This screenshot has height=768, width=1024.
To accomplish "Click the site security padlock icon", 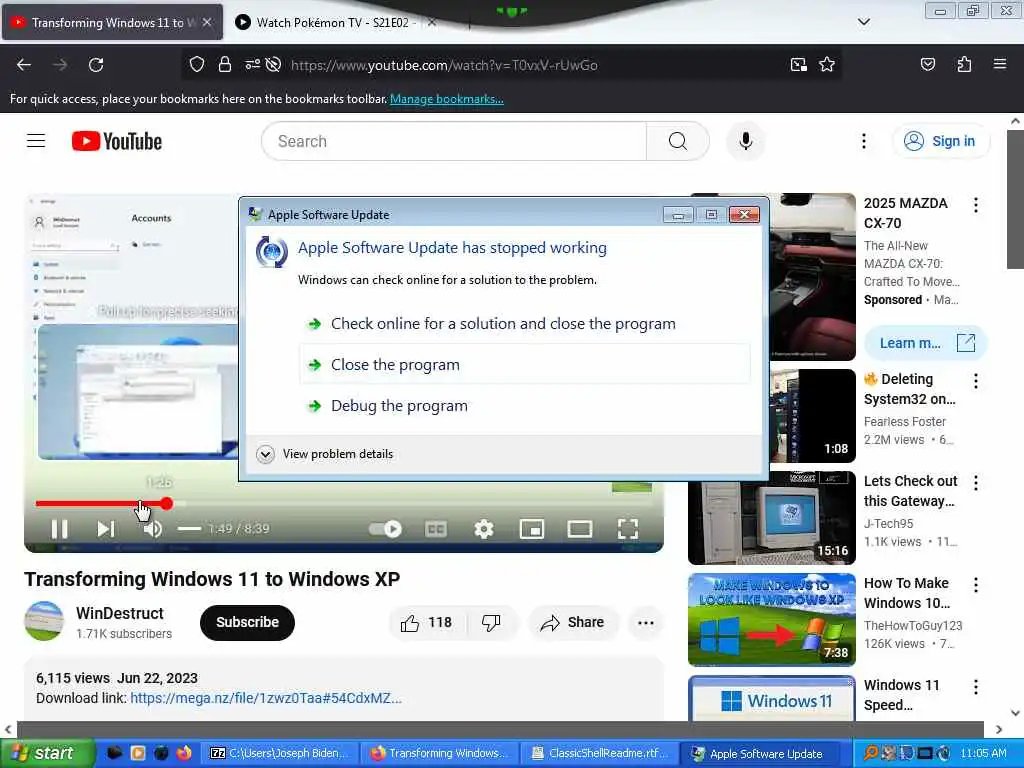I will 225,64.
